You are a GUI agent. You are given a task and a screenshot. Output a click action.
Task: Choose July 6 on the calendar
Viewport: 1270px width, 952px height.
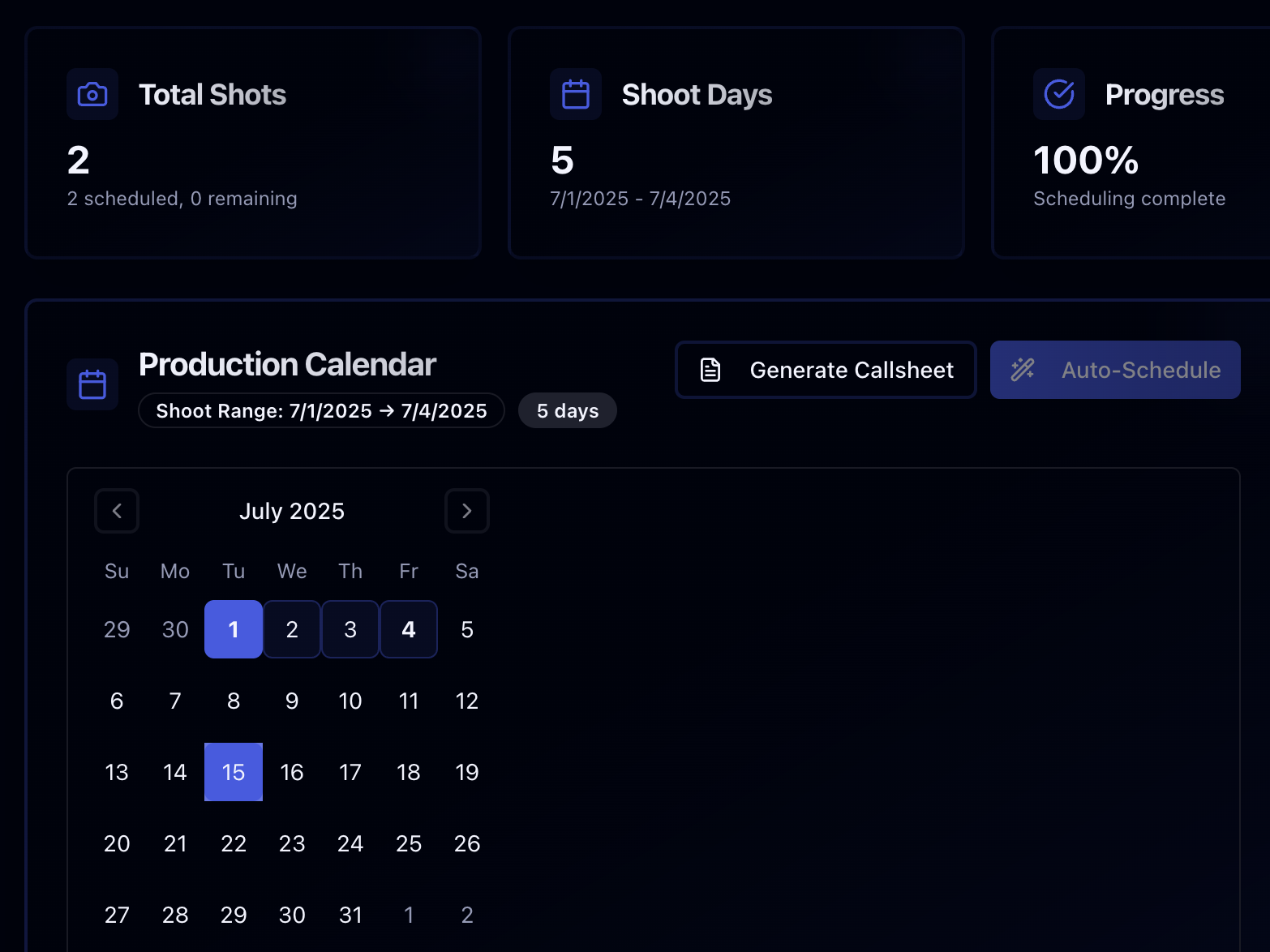coord(117,701)
